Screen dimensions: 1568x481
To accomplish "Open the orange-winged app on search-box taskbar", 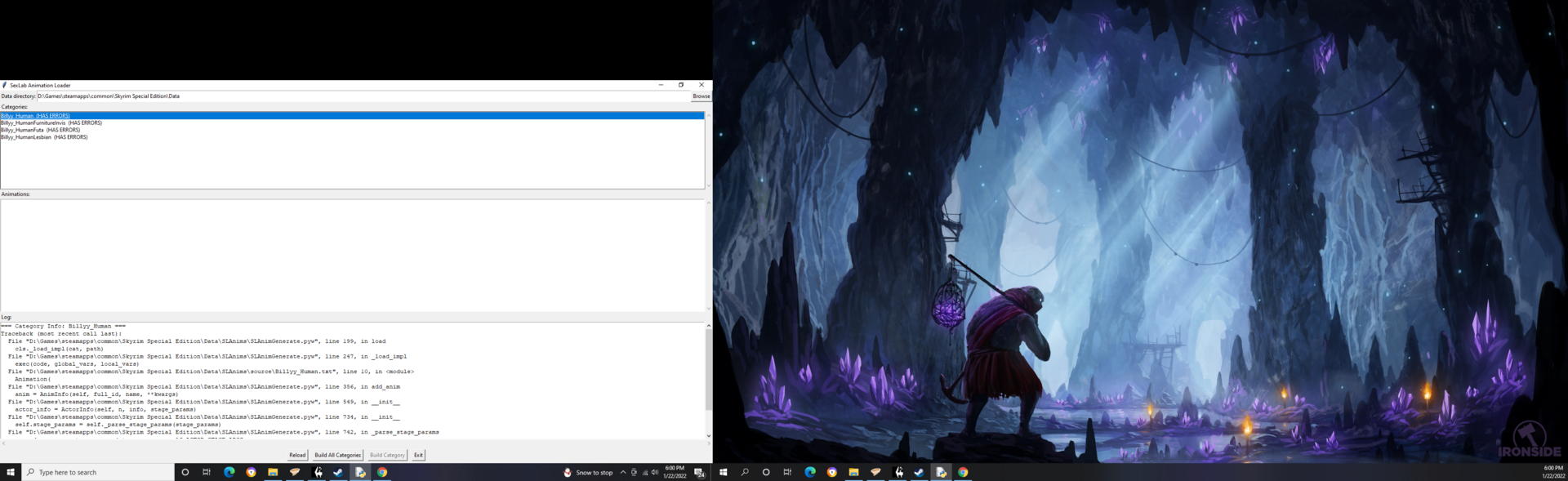I will coord(295,472).
